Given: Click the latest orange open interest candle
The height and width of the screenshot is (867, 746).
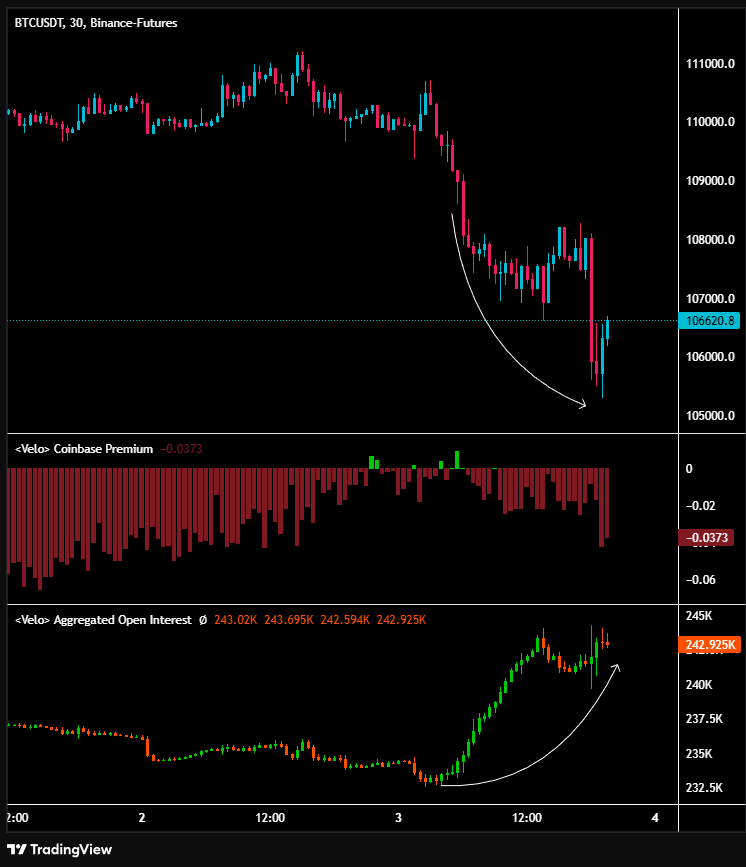Looking at the screenshot, I should coord(608,643).
